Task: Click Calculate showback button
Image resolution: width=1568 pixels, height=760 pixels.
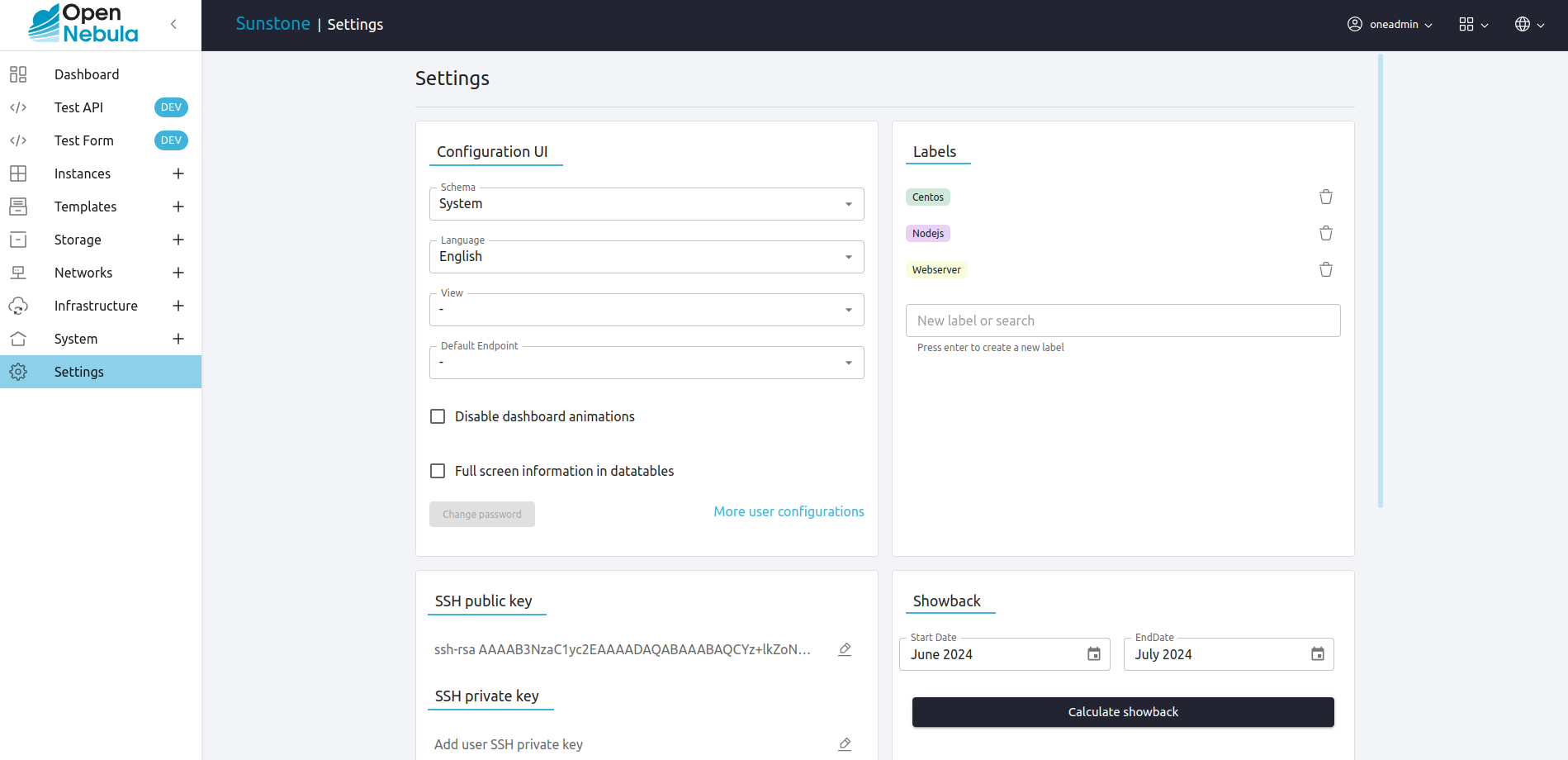Action: pos(1123,712)
